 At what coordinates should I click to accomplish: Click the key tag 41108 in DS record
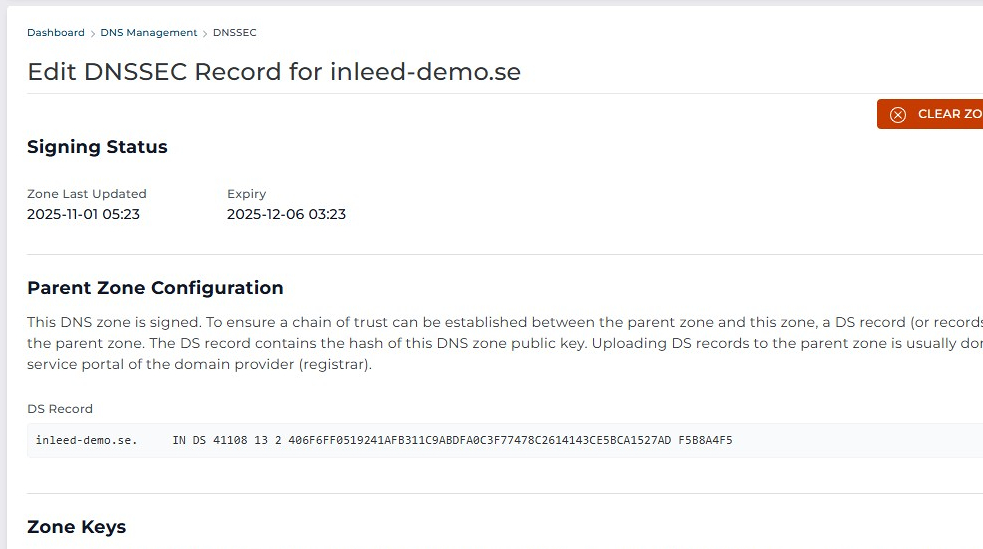pyautogui.click(x=226, y=440)
